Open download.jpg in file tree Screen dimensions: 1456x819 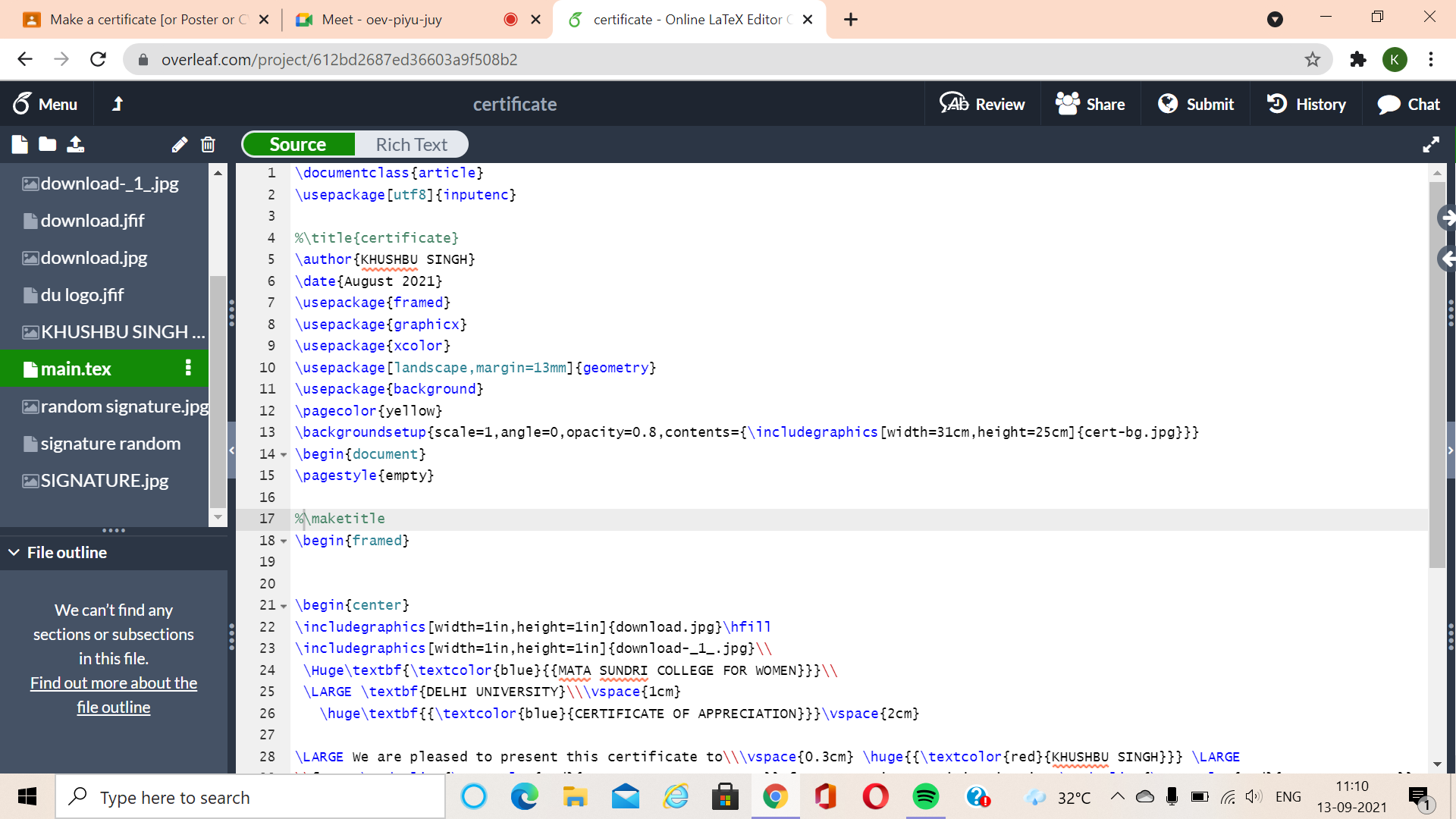pos(105,258)
